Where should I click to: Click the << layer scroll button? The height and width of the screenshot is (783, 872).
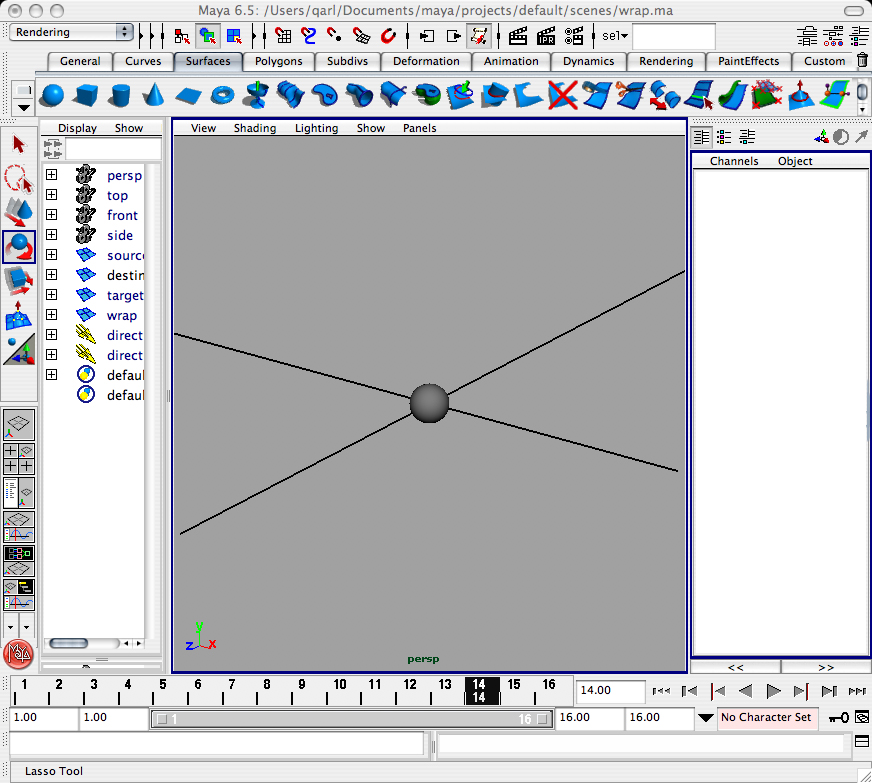click(x=736, y=667)
